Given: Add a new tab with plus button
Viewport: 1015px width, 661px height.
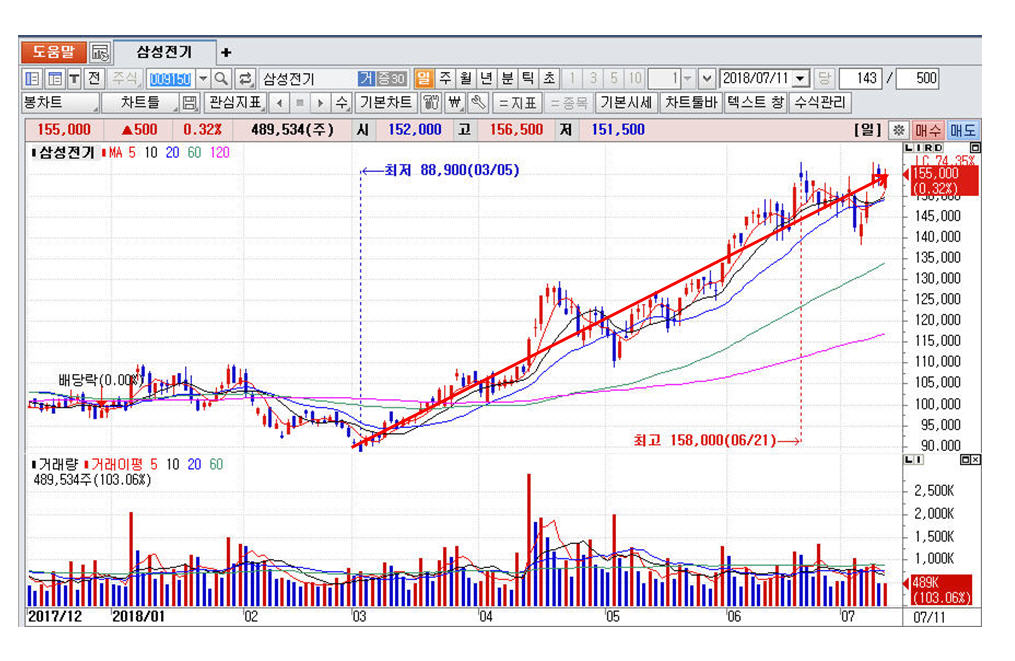Looking at the screenshot, I should pyautogui.click(x=226, y=53).
